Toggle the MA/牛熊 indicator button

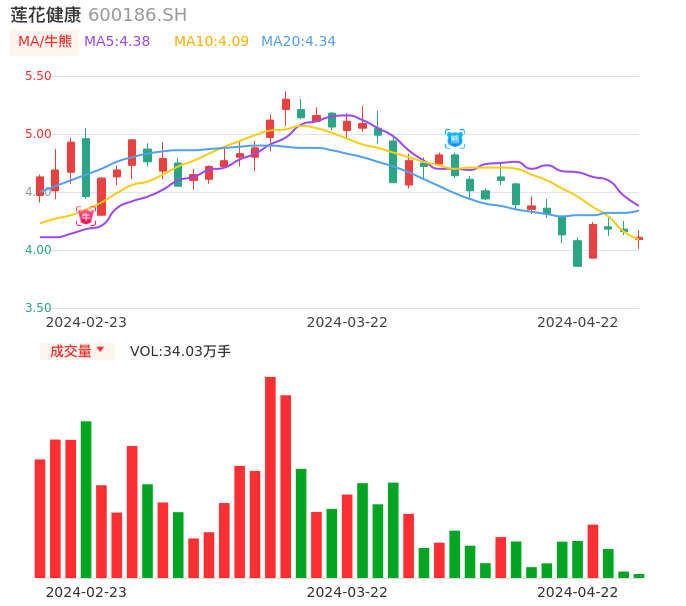pos(45,42)
